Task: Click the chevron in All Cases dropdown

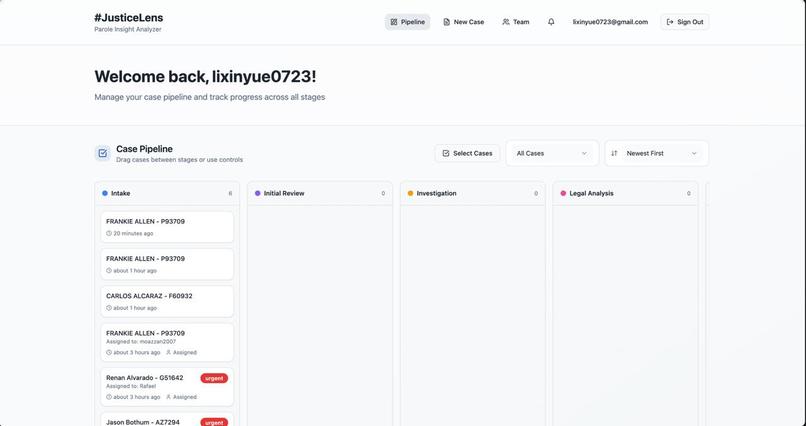Action: 584,153
